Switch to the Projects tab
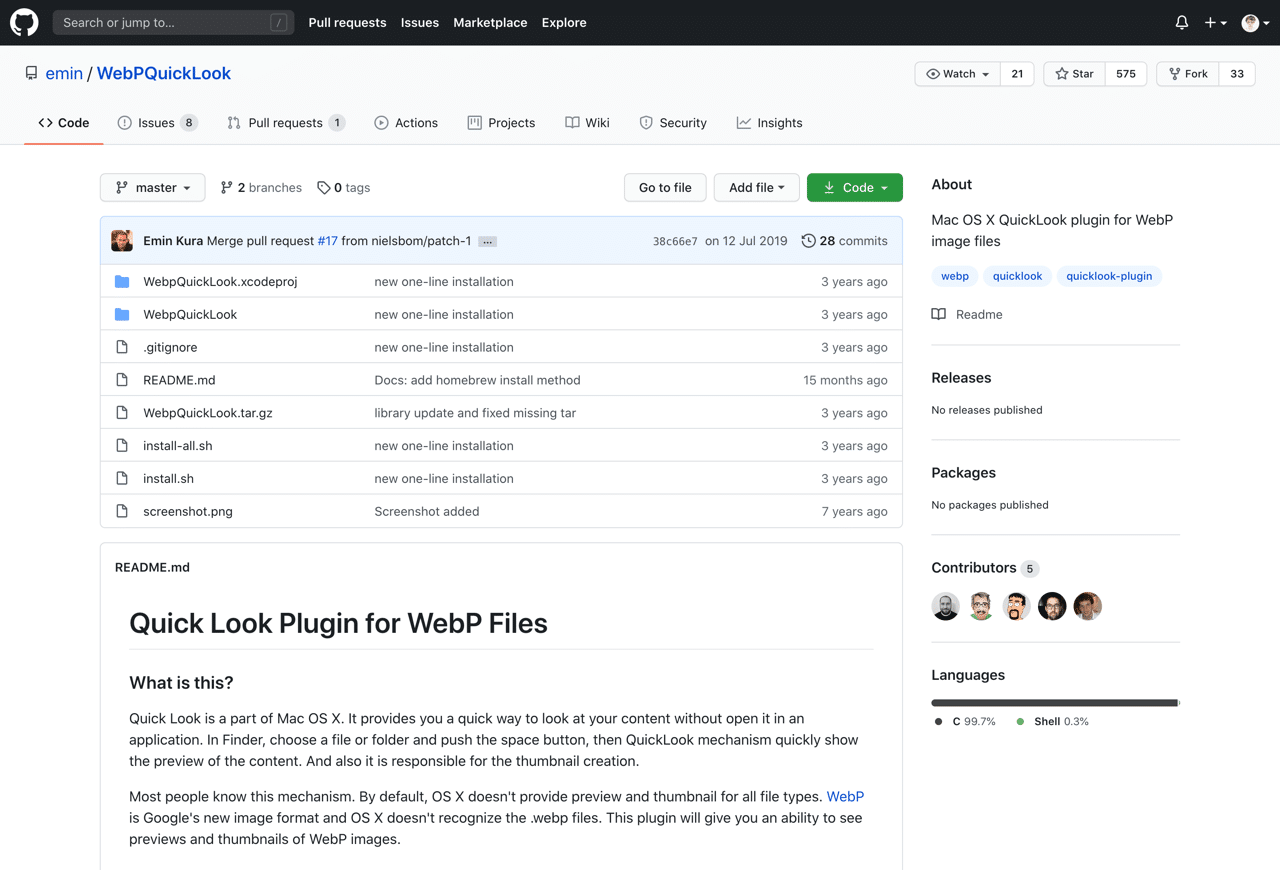 [501, 123]
